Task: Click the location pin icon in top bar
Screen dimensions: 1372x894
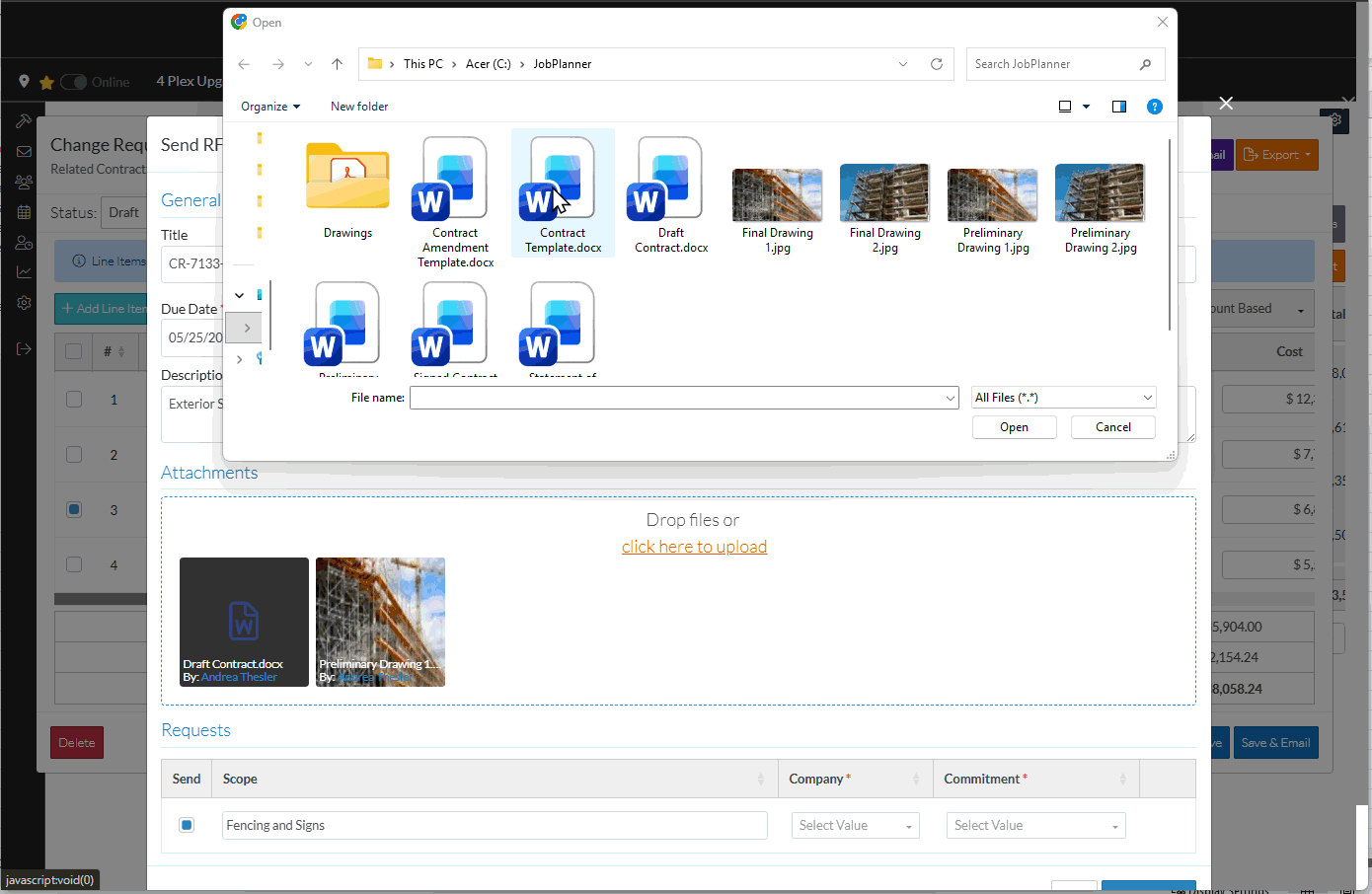Action: [x=24, y=82]
